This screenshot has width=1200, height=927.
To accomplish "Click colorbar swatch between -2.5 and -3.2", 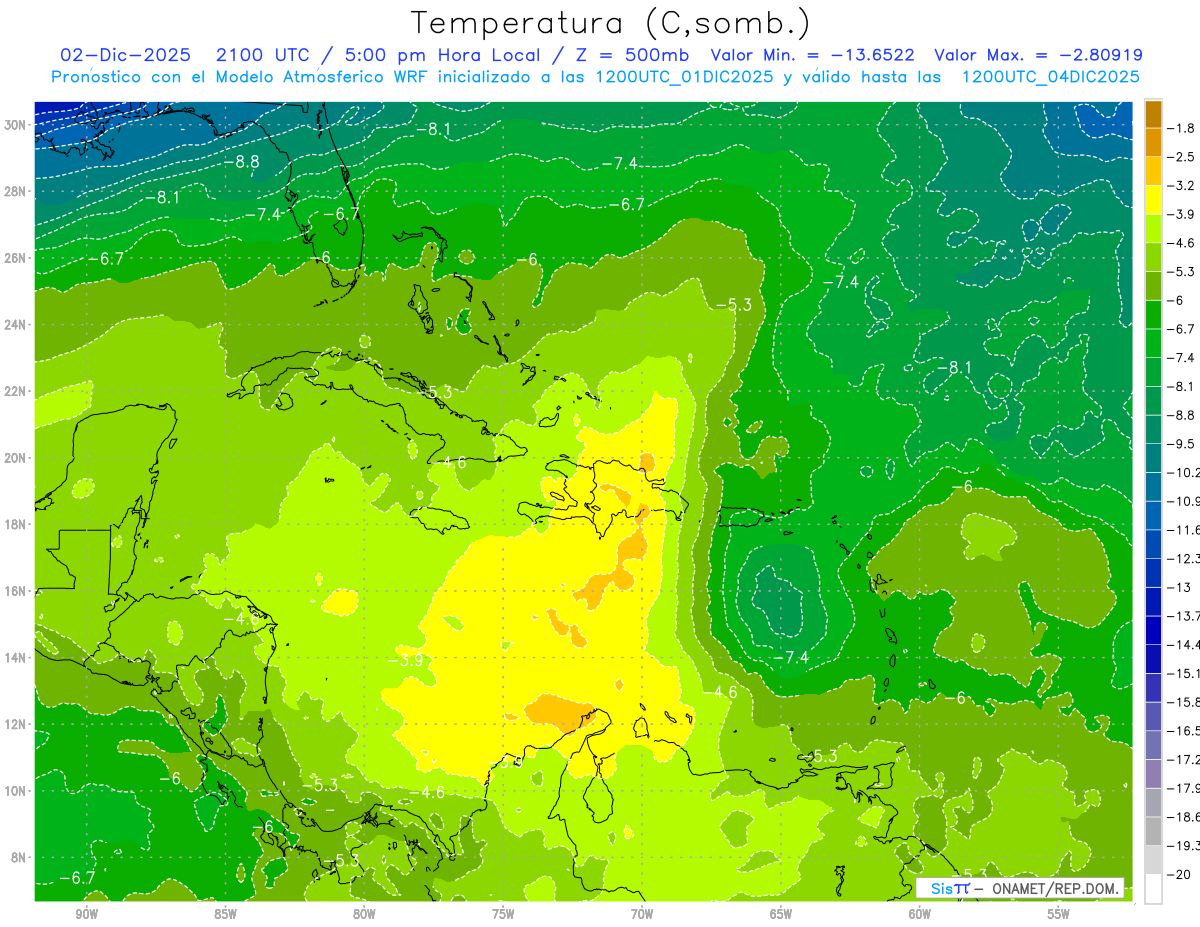I will pos(1153,171).
